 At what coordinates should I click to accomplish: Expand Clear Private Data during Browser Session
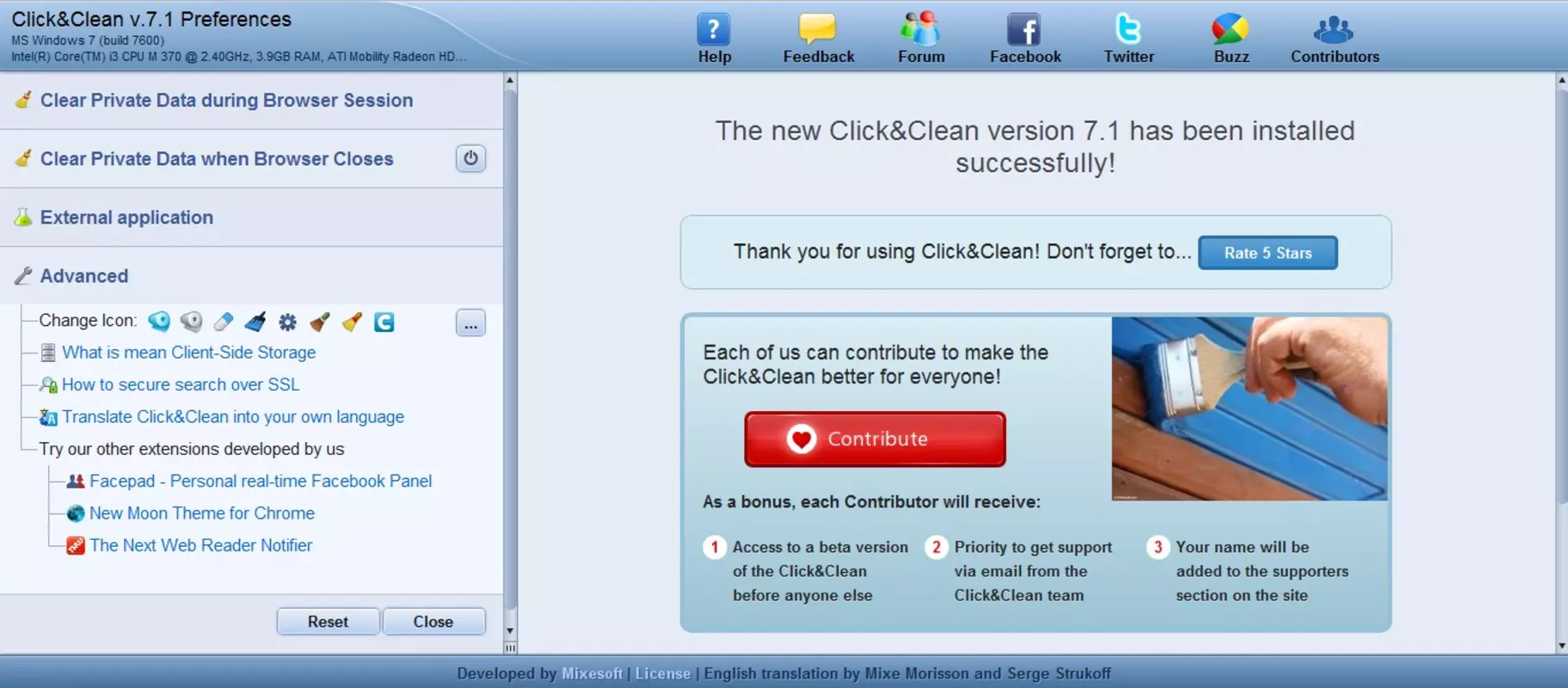[251, 101]
